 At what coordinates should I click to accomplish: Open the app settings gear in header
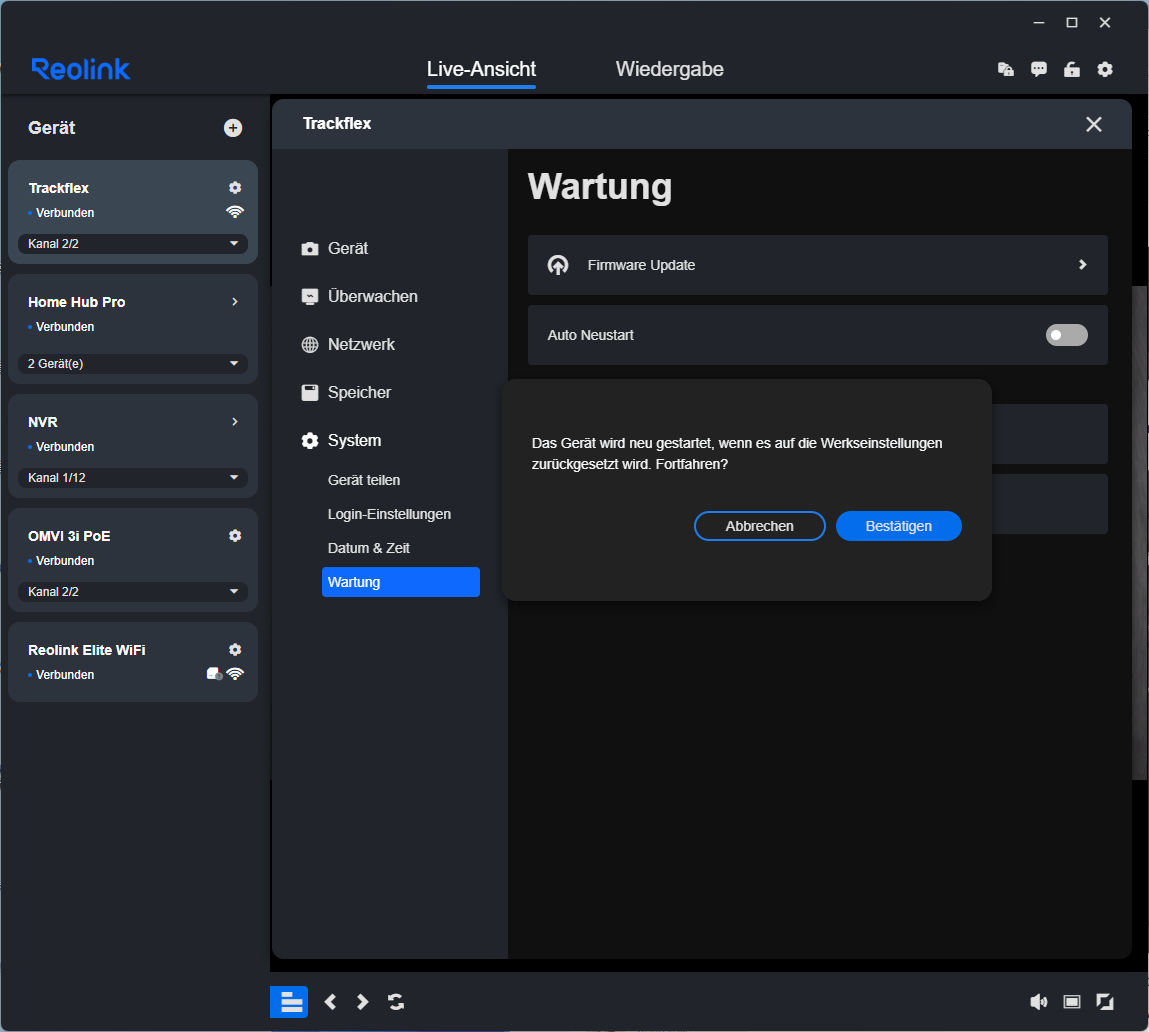coord(1104,69)
